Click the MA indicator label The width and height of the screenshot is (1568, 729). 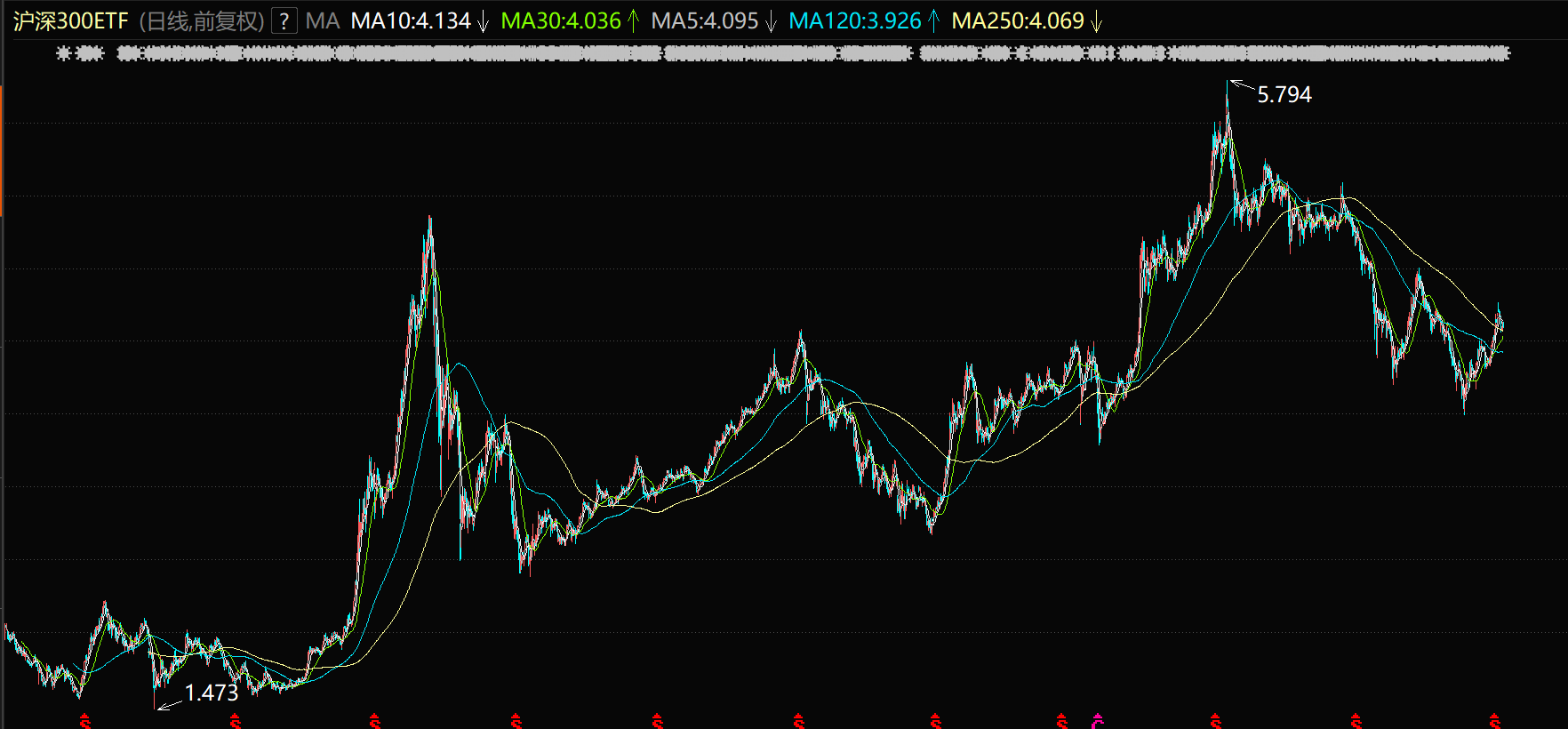coord(323,20)
